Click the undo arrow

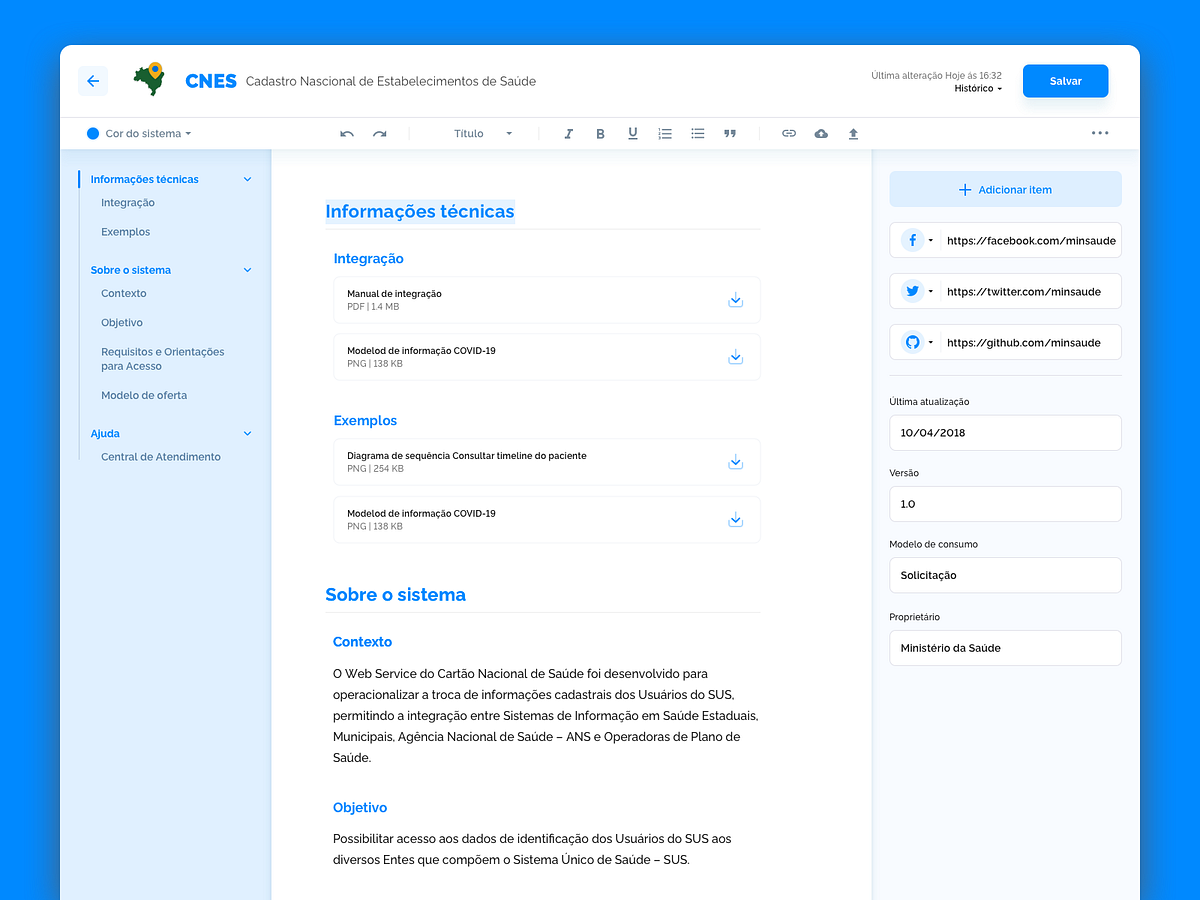346,133
